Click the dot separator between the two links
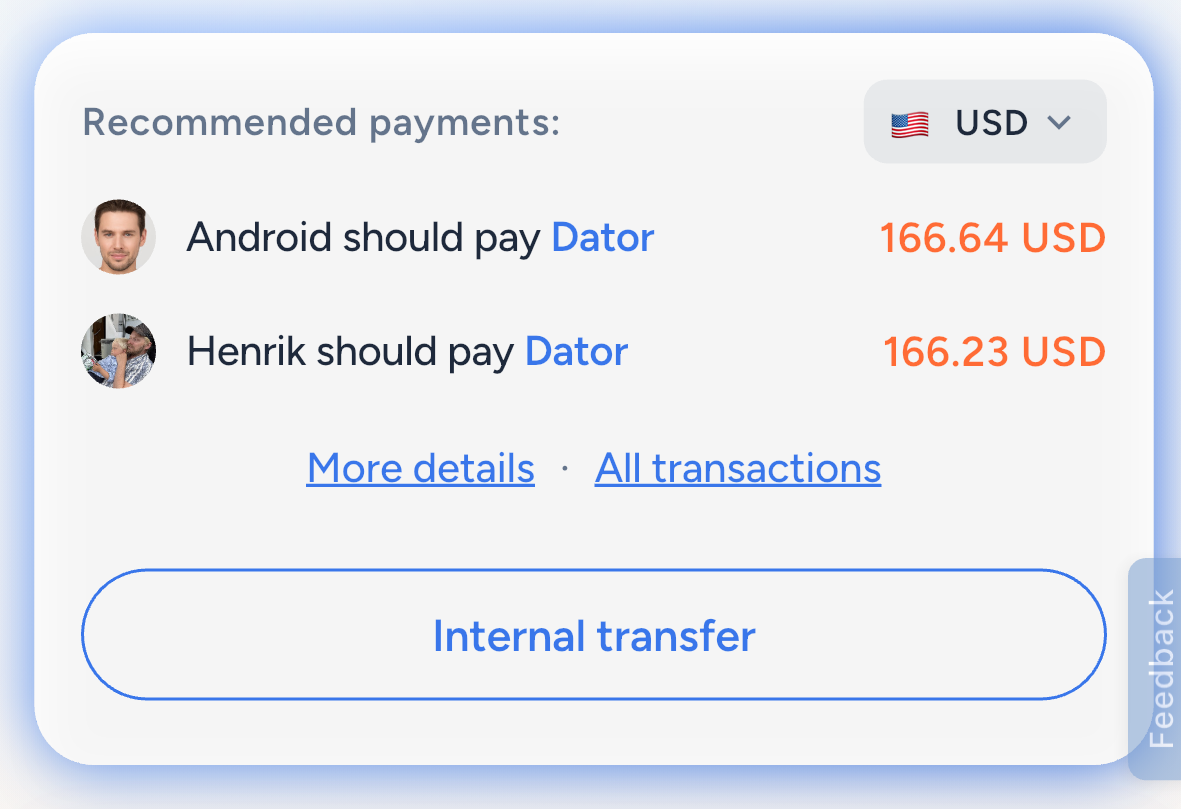The height and width of the screenshot is (809, 1181). pyautogui.click(x=565, y=468)
